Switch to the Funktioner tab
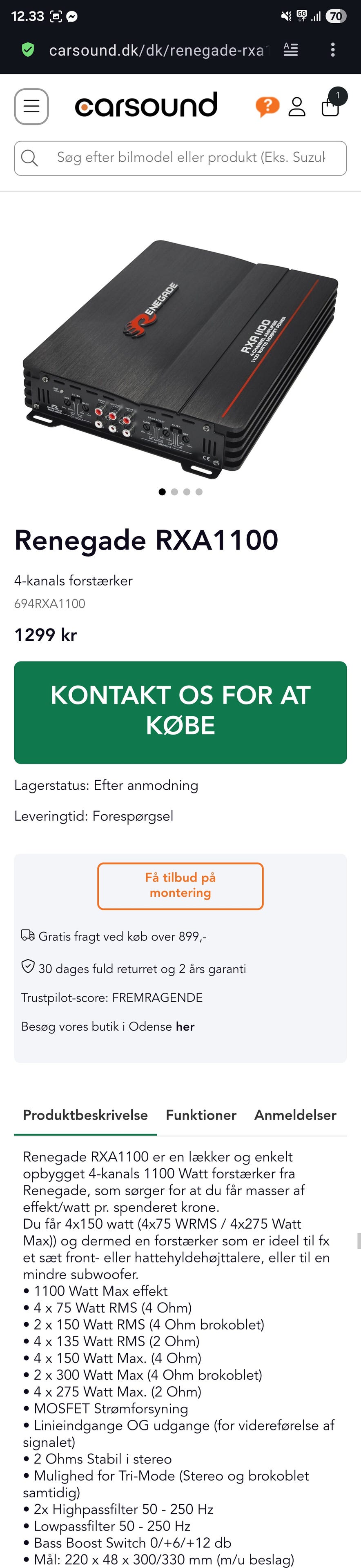The width and height of the screenshot is (361, 1568). 201,1115
